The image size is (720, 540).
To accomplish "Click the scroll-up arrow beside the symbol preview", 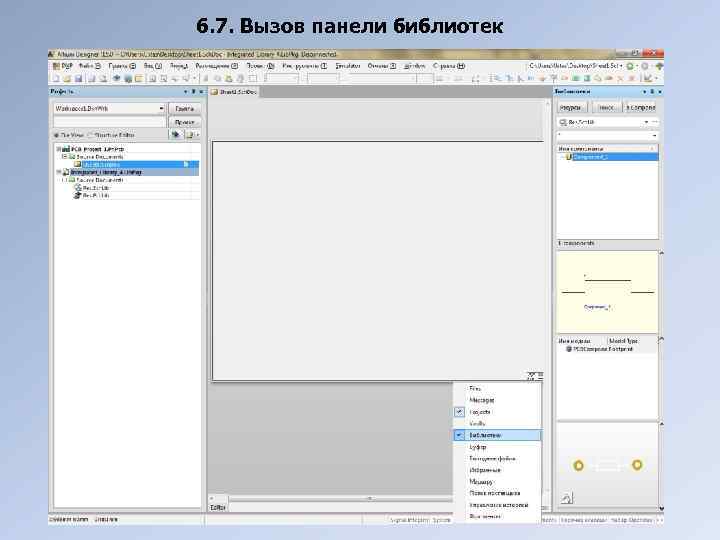I will [662, 253].
